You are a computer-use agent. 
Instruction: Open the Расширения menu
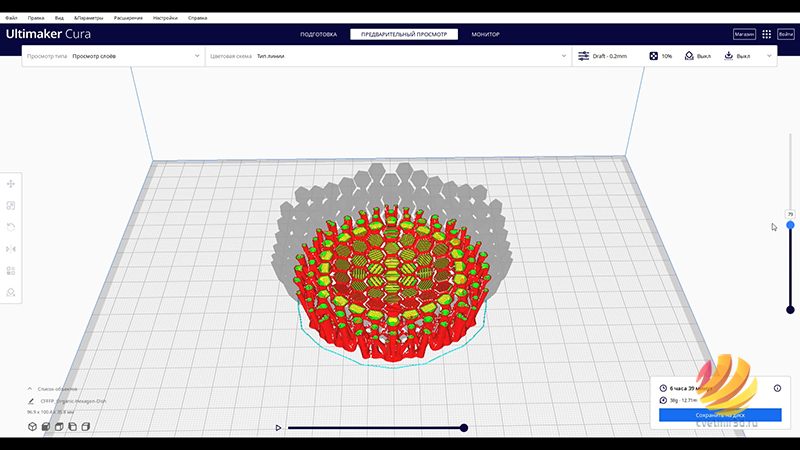point(128,18)
